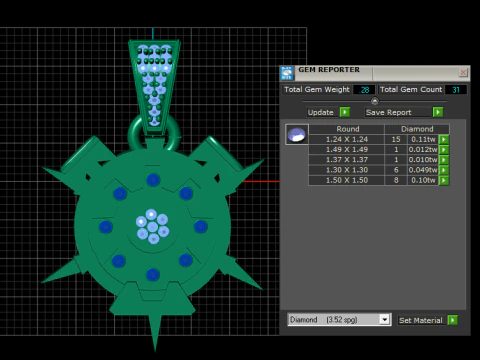Click the Total Gem Weight label

(317, 90)
